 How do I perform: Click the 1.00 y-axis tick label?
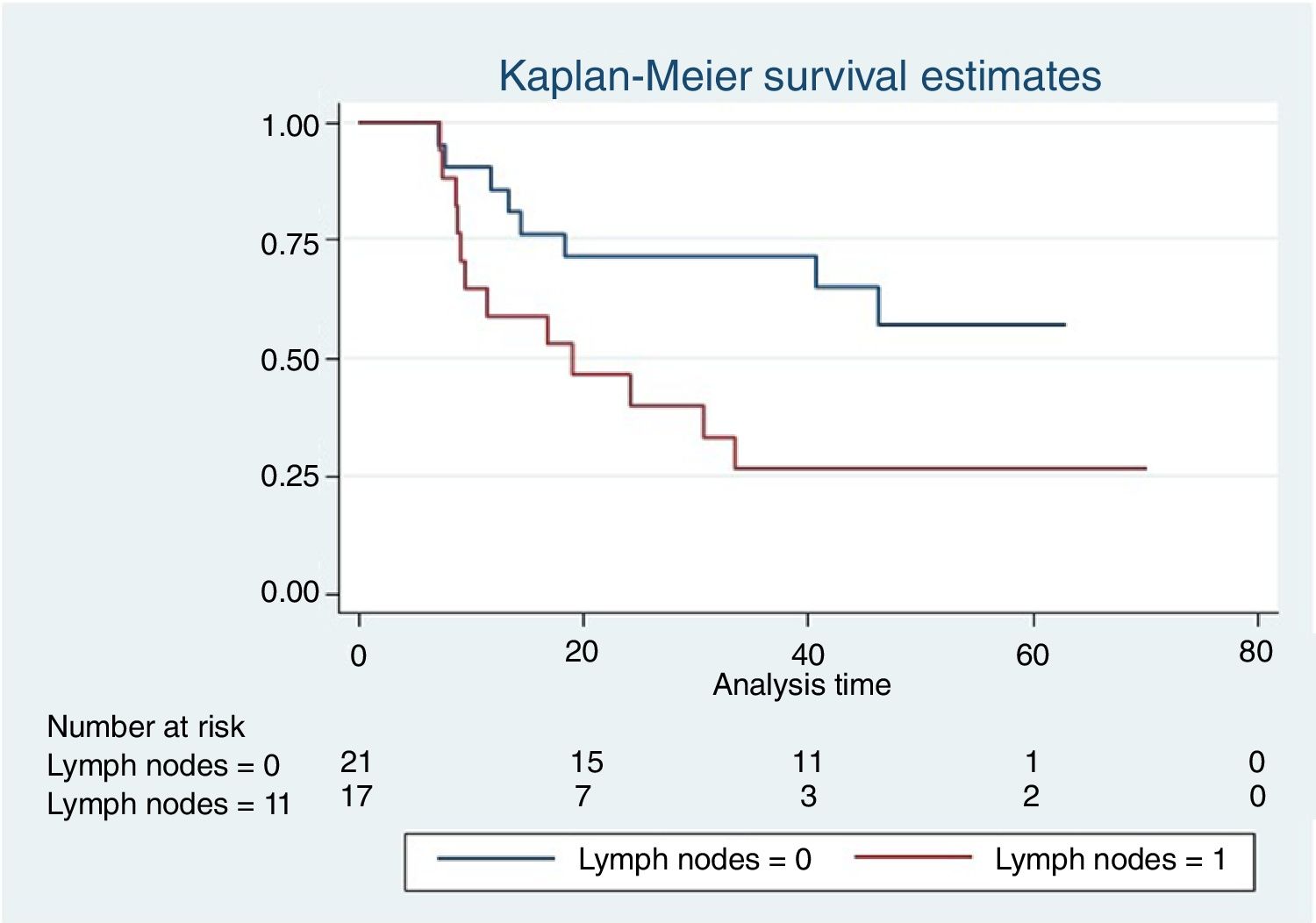pyautogui.click(x=290, y=125)
